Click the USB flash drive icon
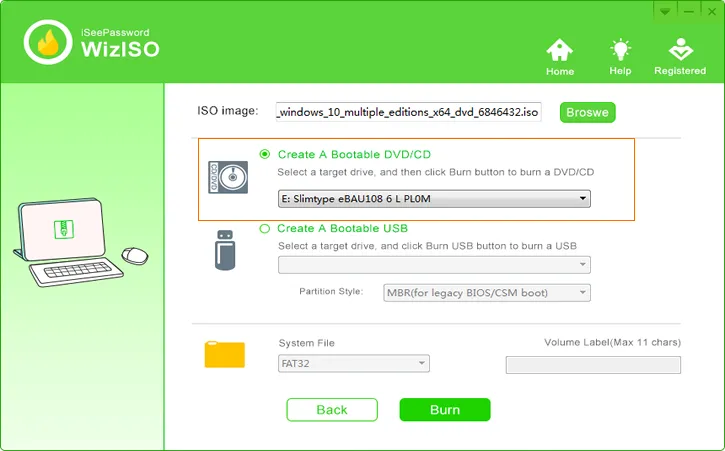 click(x=225, y=249)
